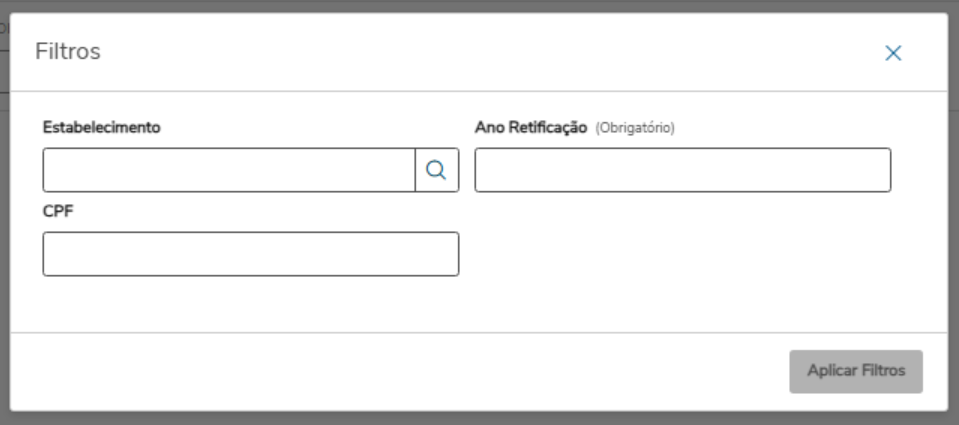Search establishments via the lens icon
The width and height of the screenshot is (959, 425).
[436, 170]
